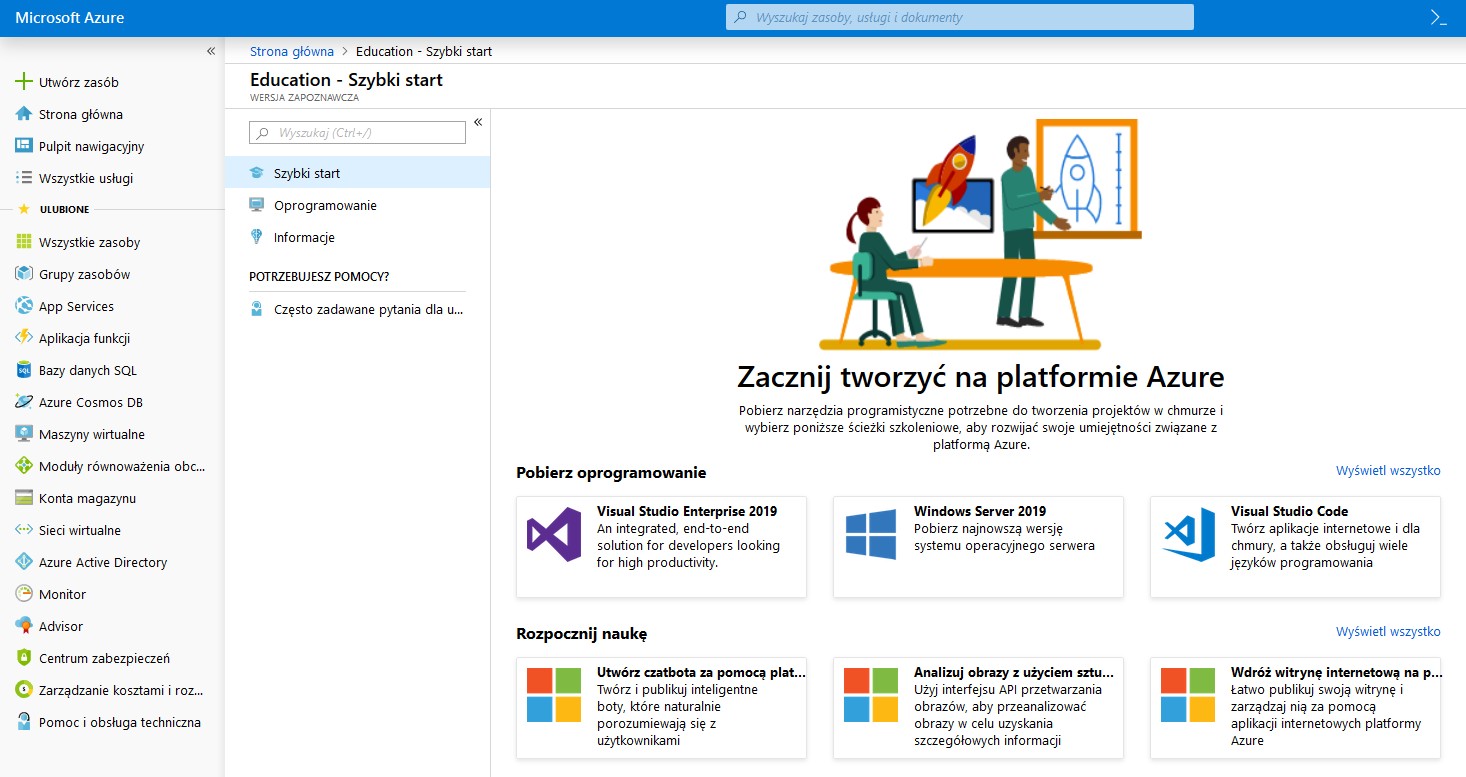The width and height of the screenshot is (1466, 777).
Task: Open the Utwórz czatbota za pomocą plat... card title
Action: click(x=701, y=672)
